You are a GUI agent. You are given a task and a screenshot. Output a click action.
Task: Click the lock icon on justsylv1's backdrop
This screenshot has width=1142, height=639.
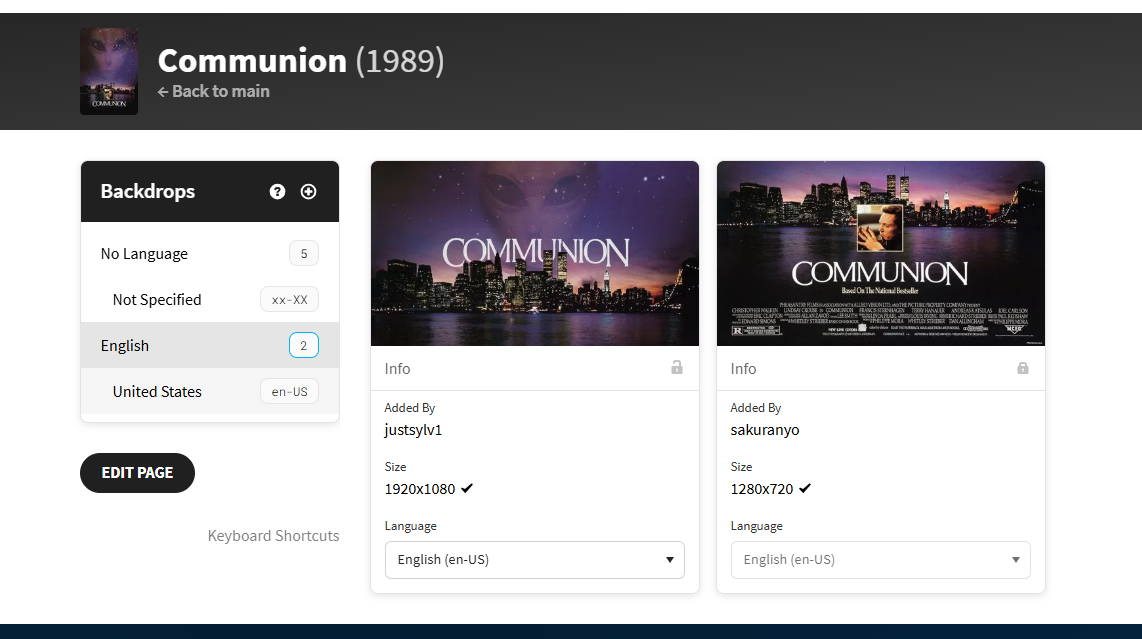(677, 367)
